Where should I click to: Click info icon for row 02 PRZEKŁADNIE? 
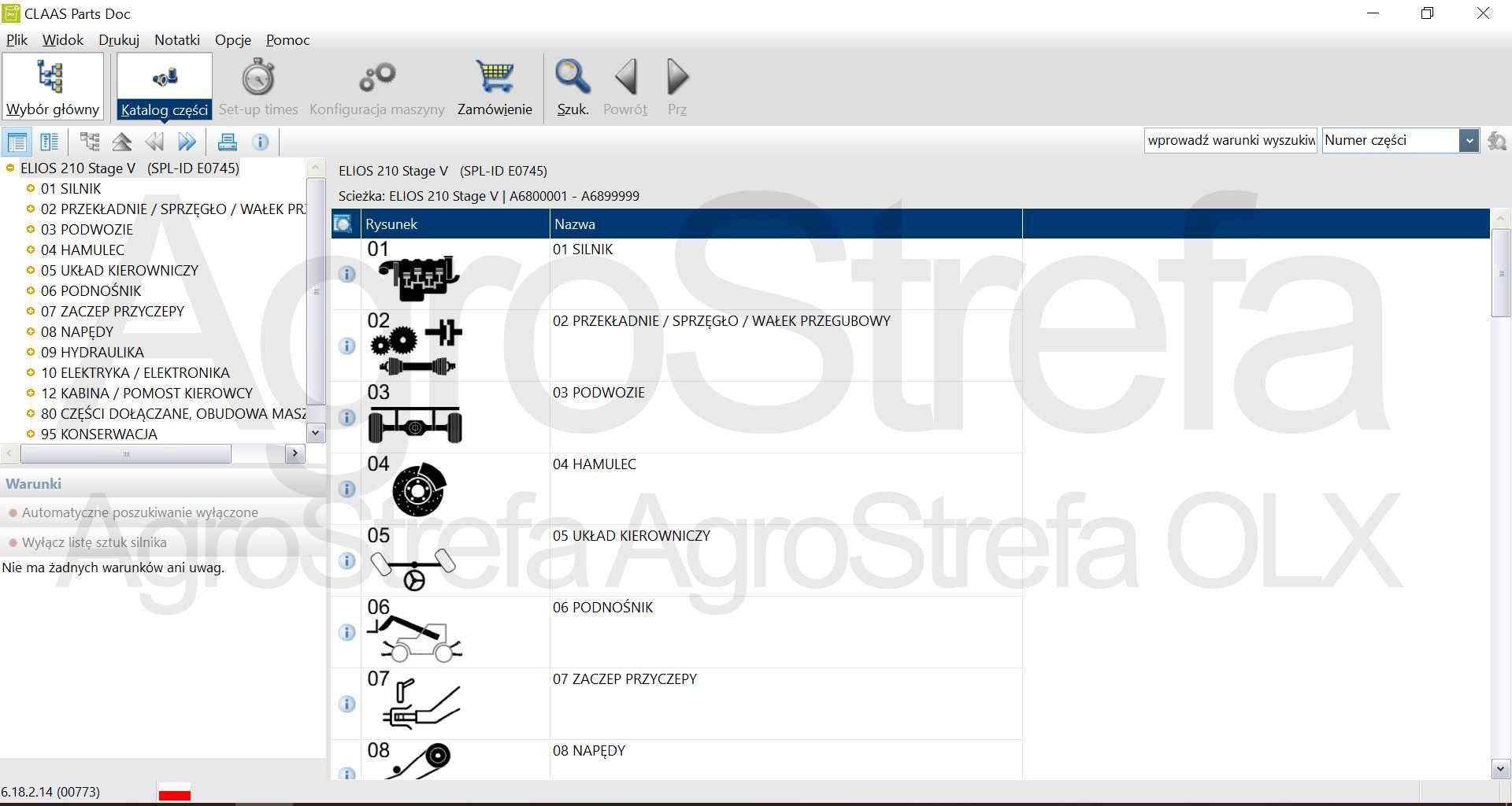[x=347, y=346]
